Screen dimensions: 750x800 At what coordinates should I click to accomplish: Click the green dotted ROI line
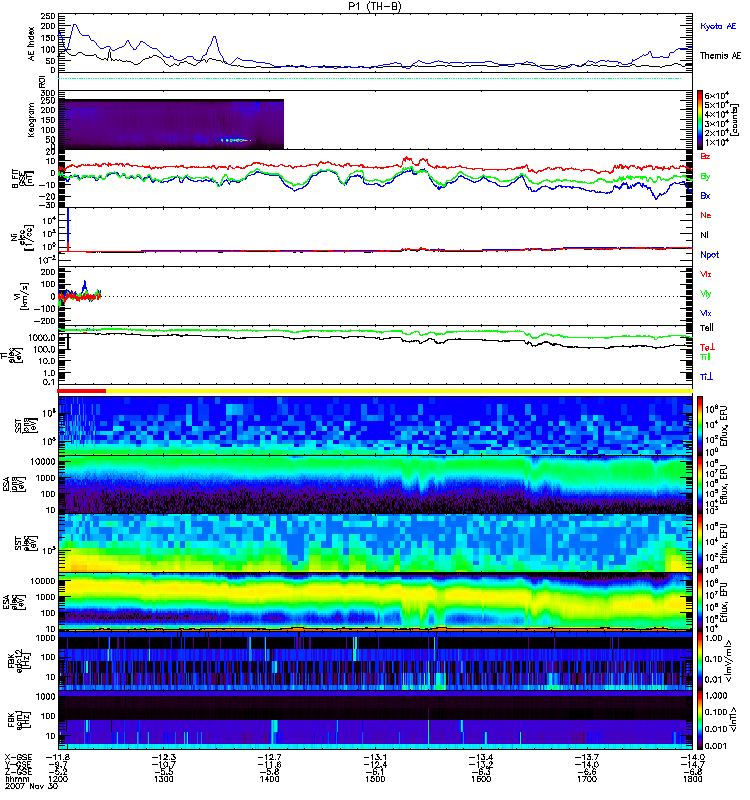[370, 79]
